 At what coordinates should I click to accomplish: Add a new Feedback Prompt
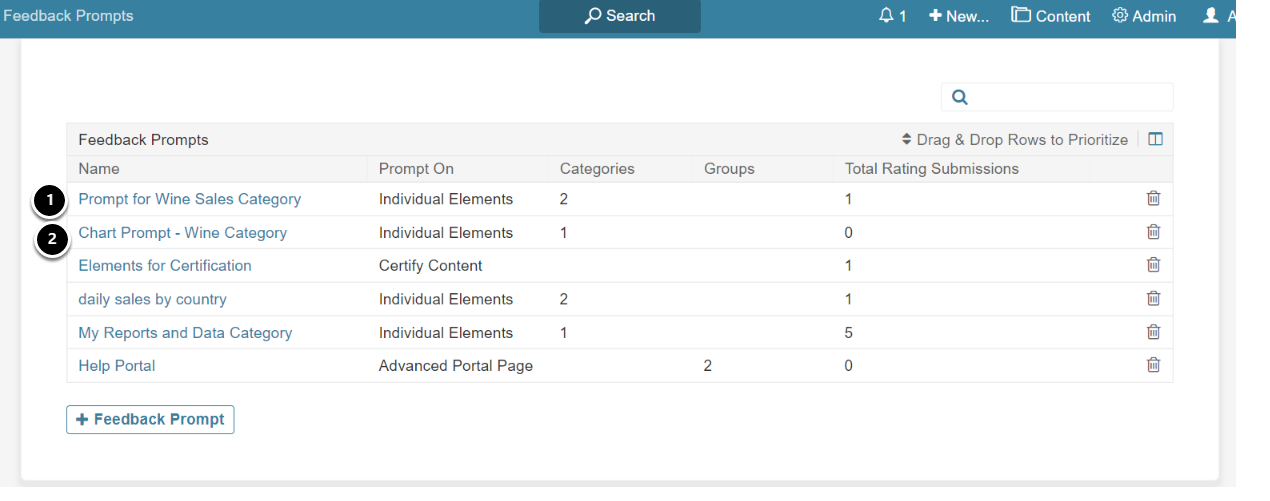150,419
